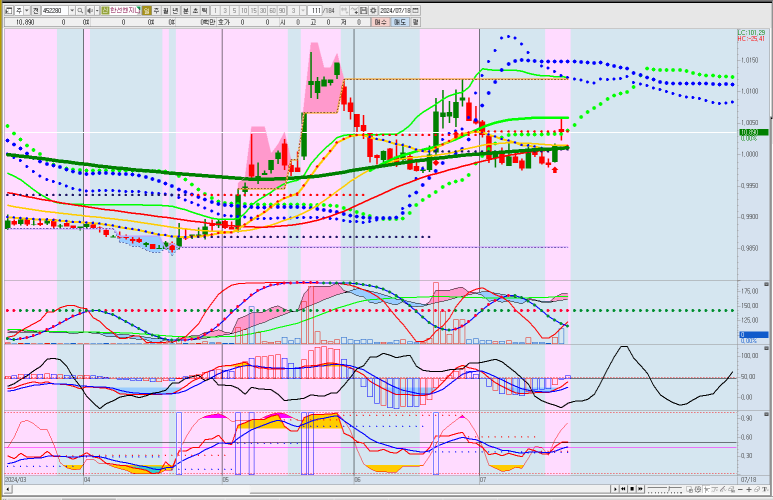Click the play forward arrow at bottom

click(615, 489)
